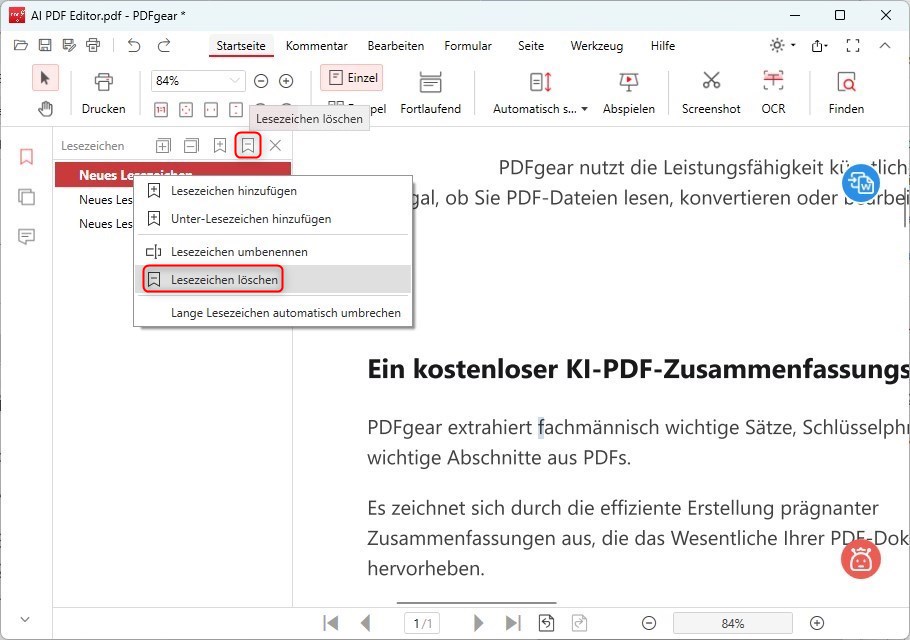Viewport: 910px width, 640px height.
Task: Switch to the Startseite tab
Action: pos(241,46)
